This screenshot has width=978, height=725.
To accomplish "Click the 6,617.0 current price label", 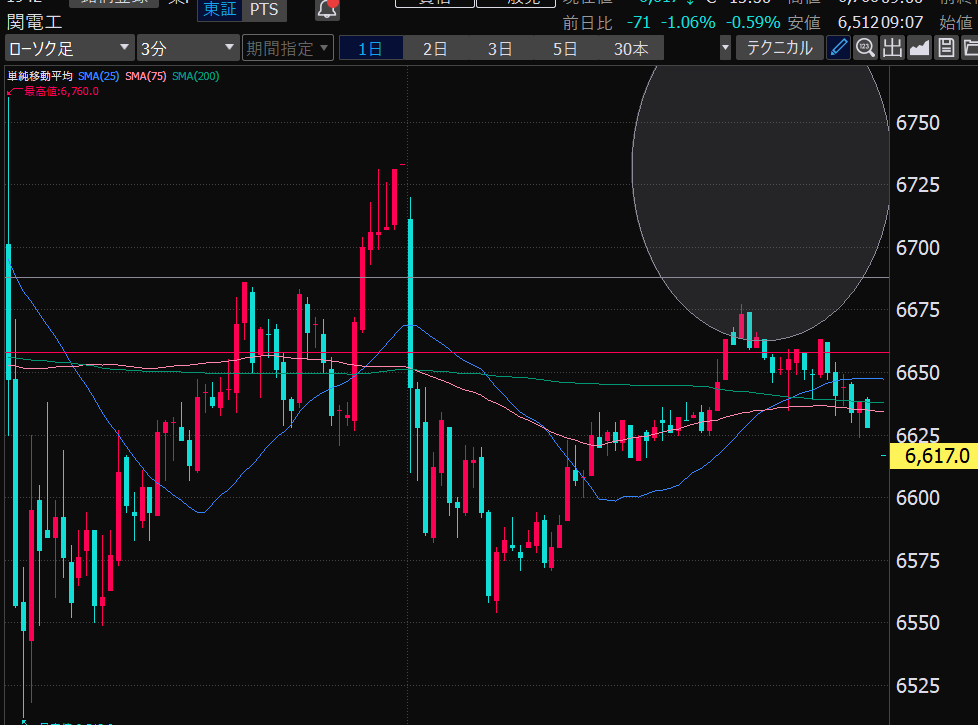I will tap(936, 456).
